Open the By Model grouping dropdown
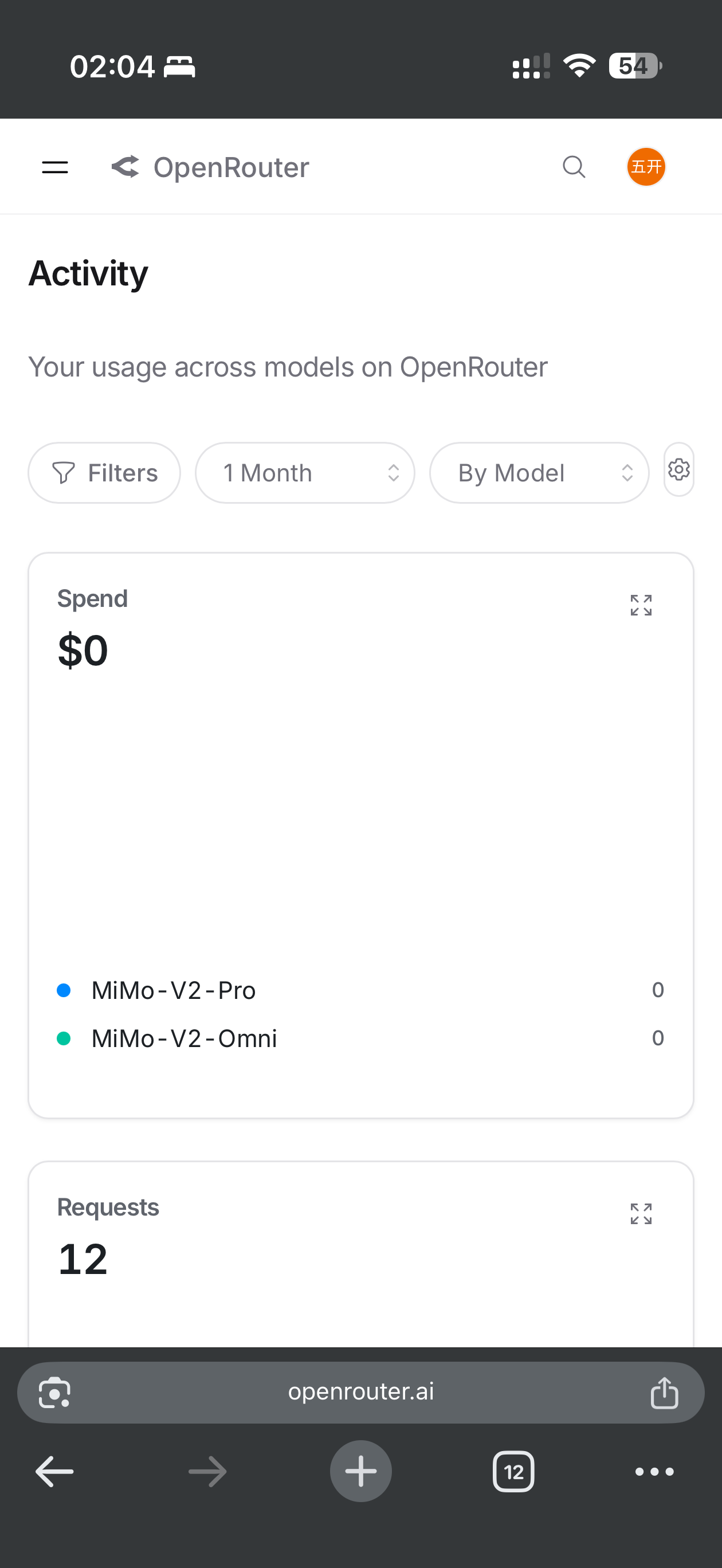 tap(539, 473)
